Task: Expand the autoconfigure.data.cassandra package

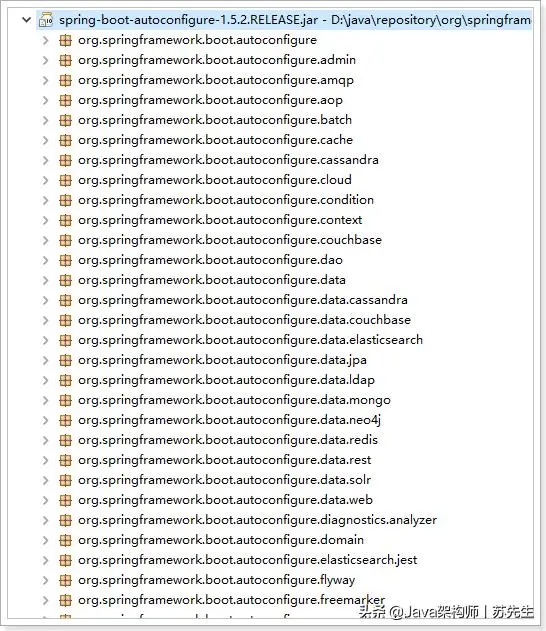Action: (x=45, y=300)
